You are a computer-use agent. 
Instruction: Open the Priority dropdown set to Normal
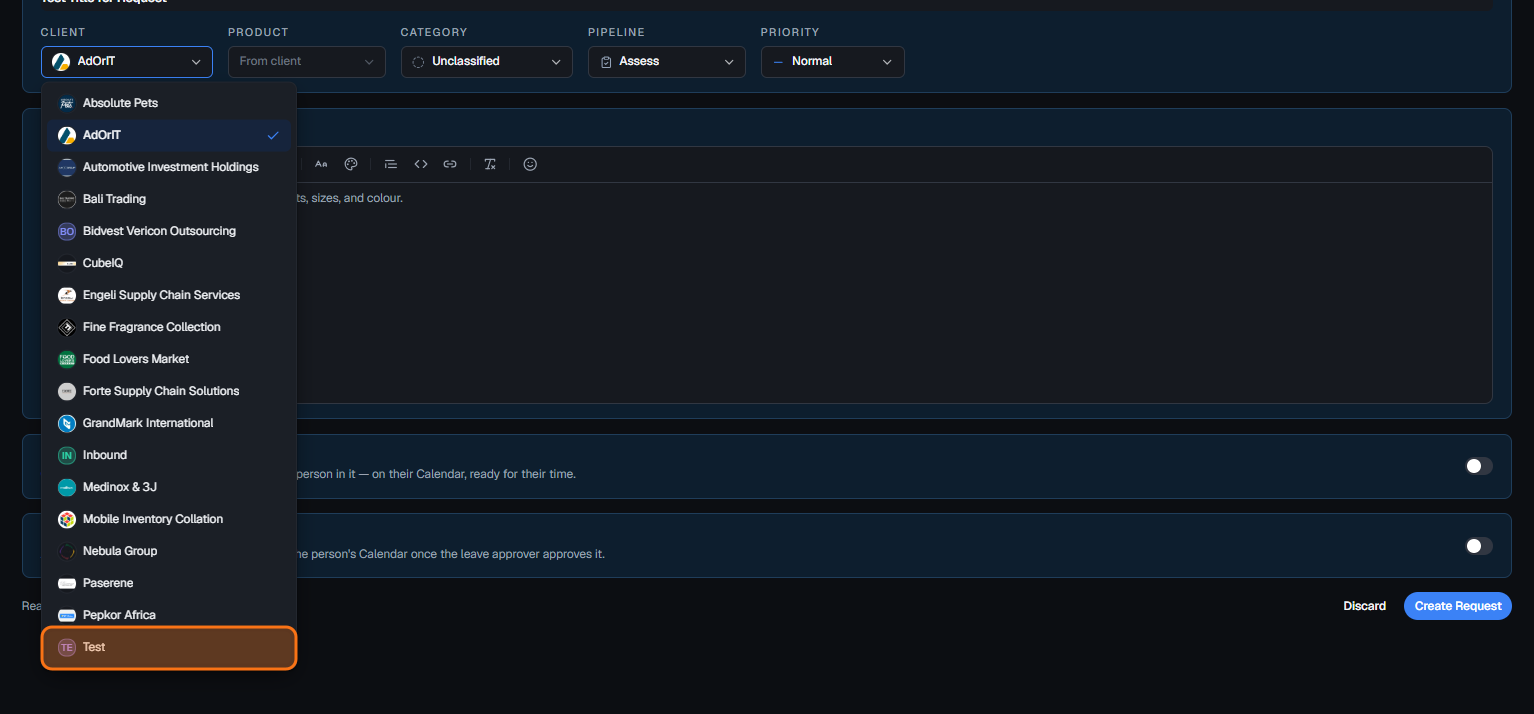coord(833,62)
